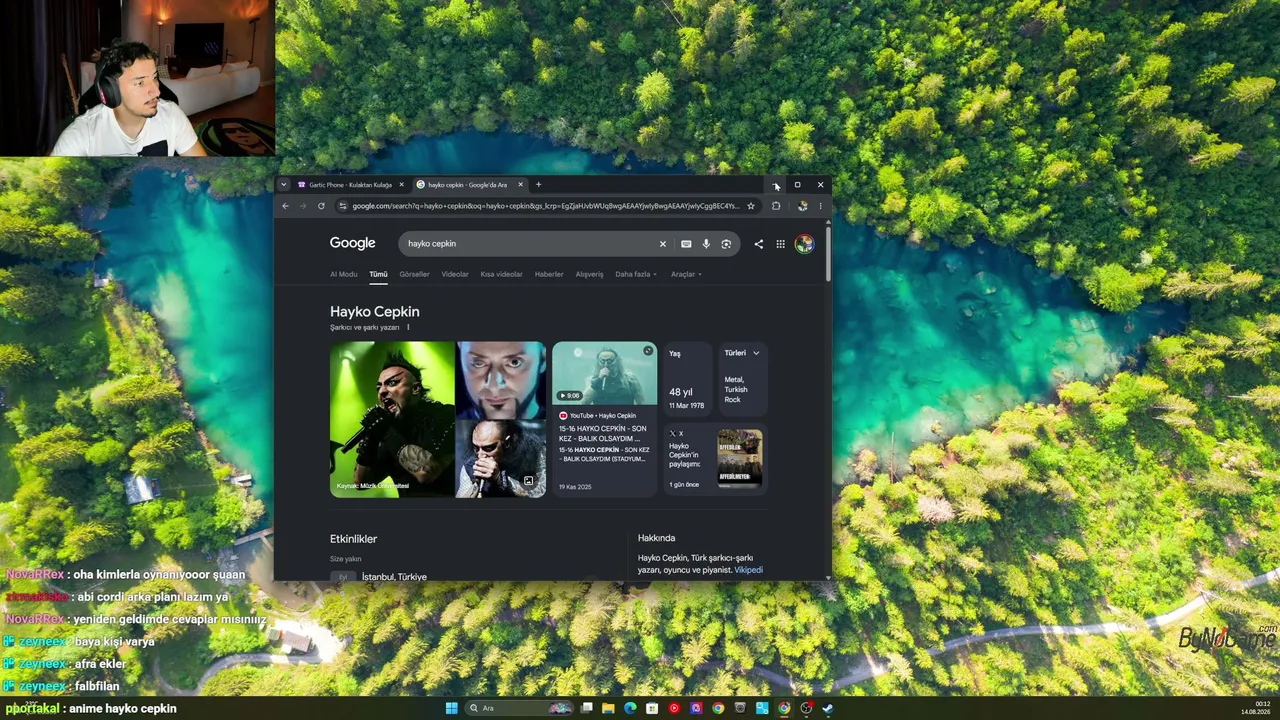Select the Tümü results tab
The image size is (1280, 720).
point(378,274)
